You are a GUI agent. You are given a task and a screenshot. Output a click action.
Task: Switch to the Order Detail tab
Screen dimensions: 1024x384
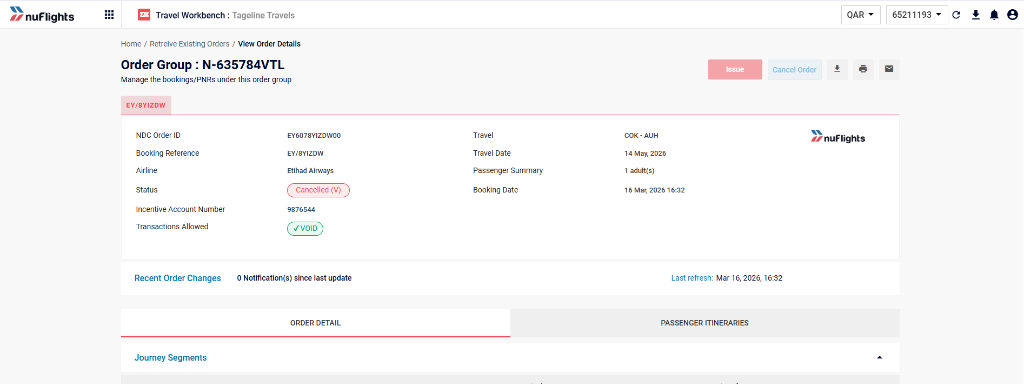coord(315,323)
